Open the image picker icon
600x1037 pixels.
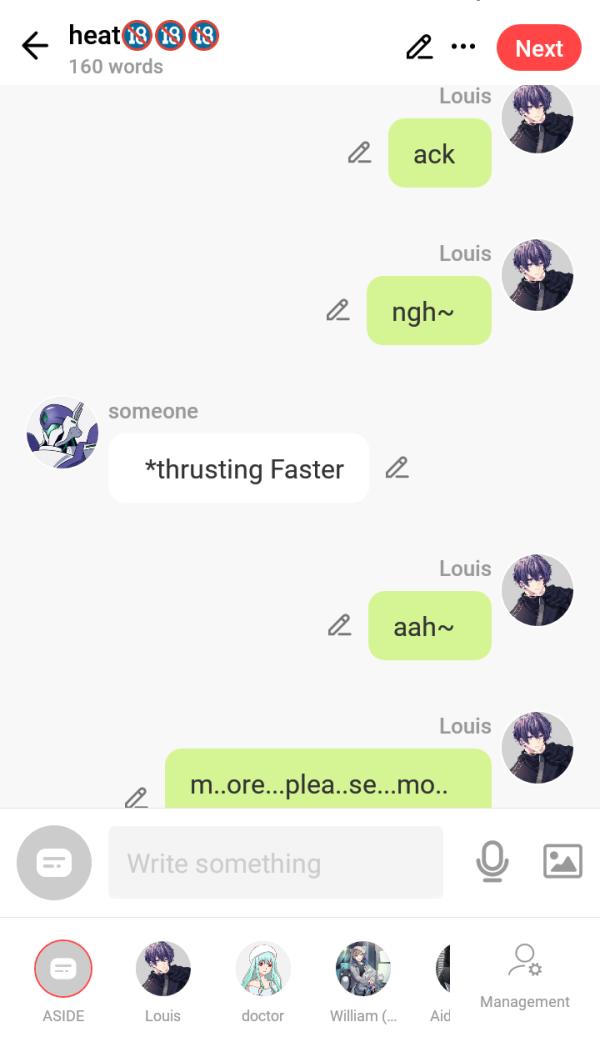click(563, 861)
